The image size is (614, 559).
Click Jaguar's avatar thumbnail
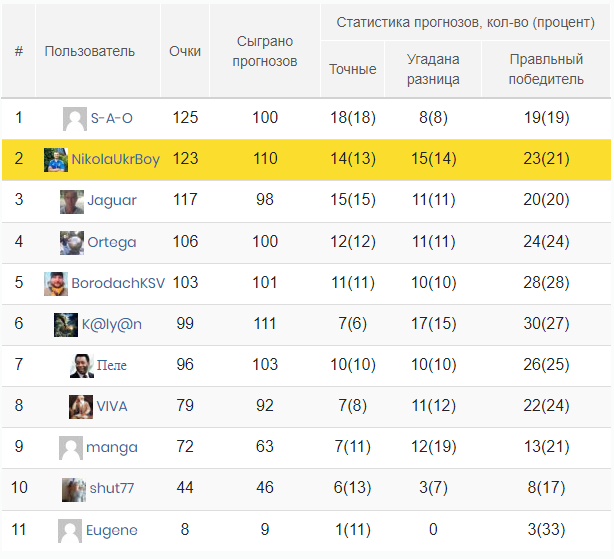coord(72,201)
